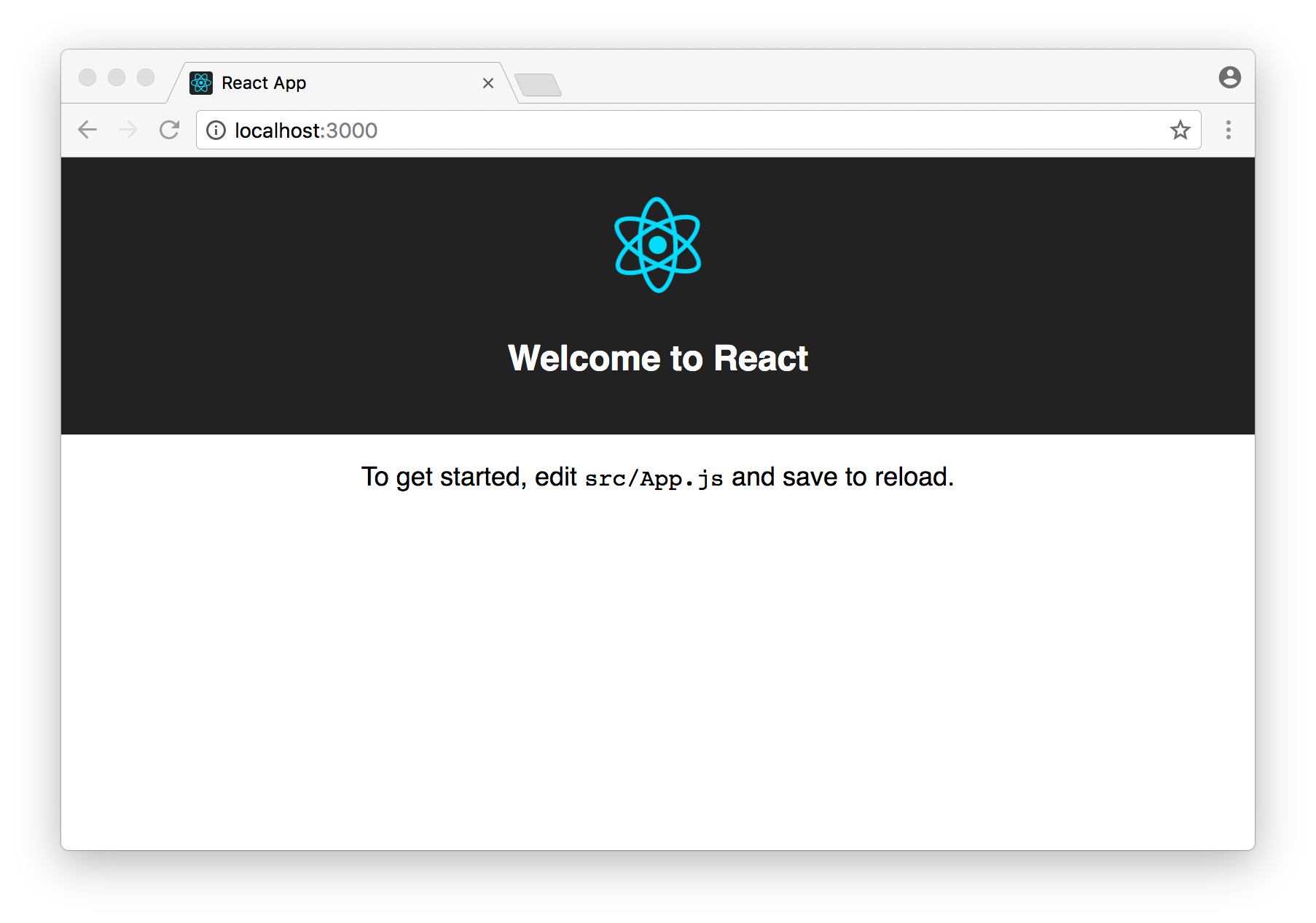Image resolution: width=1316 pixels, height=923 pixels.
Task: Click the React favicon on the browser tab
Action: tap(202, 82)
